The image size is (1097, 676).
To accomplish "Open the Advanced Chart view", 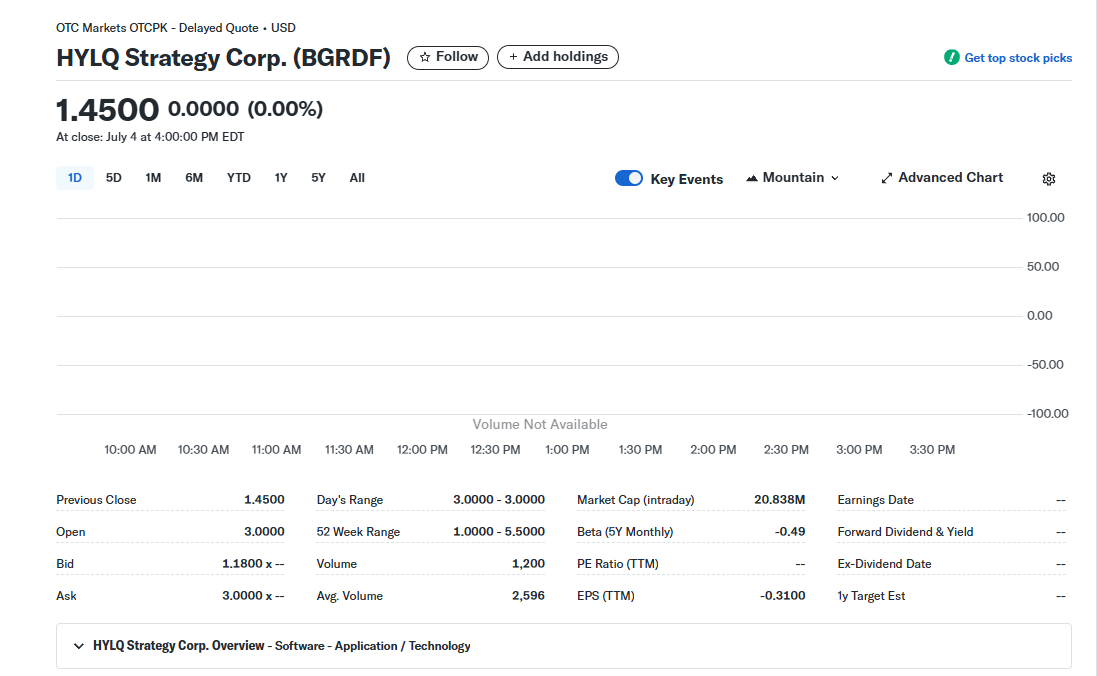I will tap(942, 178).
